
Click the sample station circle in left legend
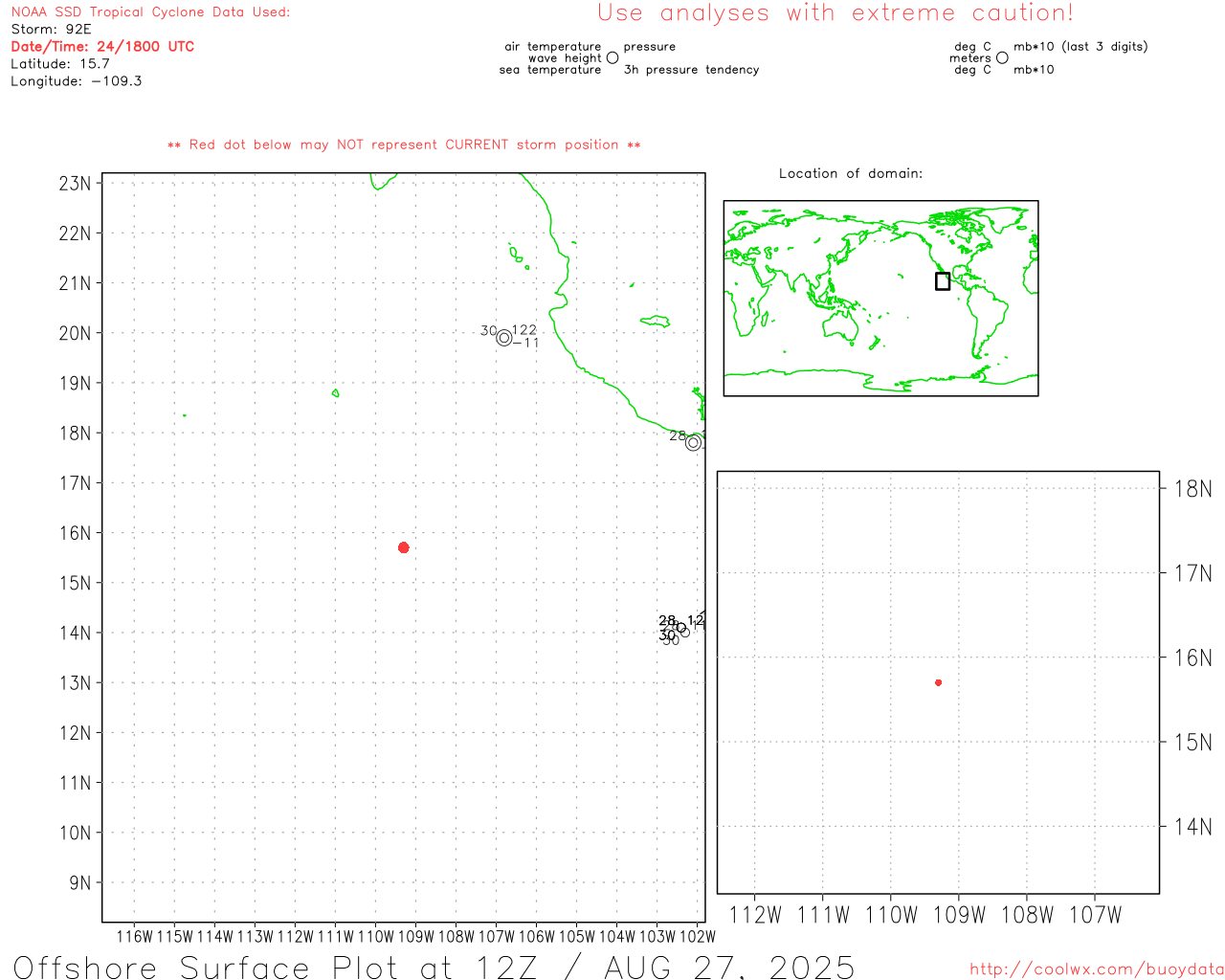(x=612, y=57)
